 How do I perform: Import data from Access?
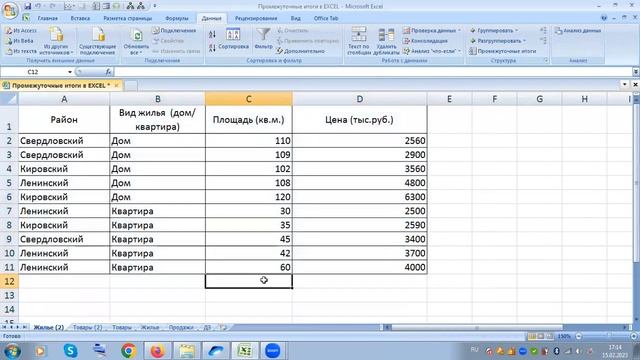tap(21, 31)
